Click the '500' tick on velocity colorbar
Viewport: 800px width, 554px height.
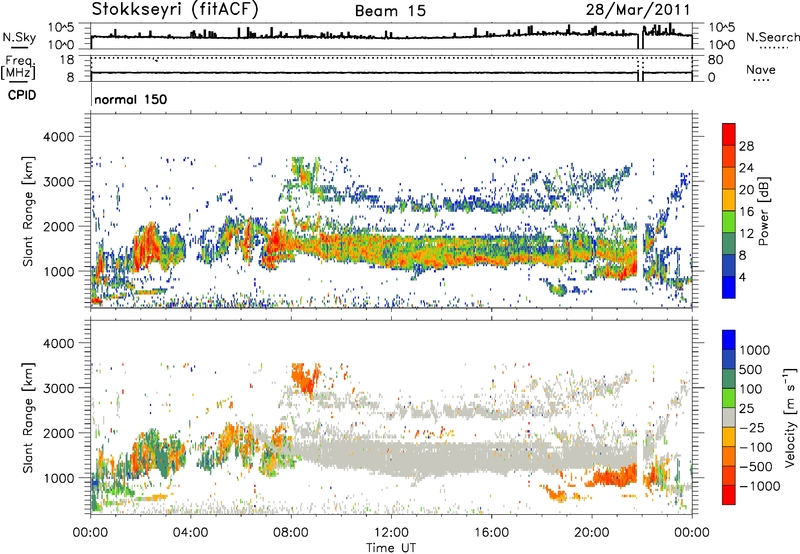[751, 369]
